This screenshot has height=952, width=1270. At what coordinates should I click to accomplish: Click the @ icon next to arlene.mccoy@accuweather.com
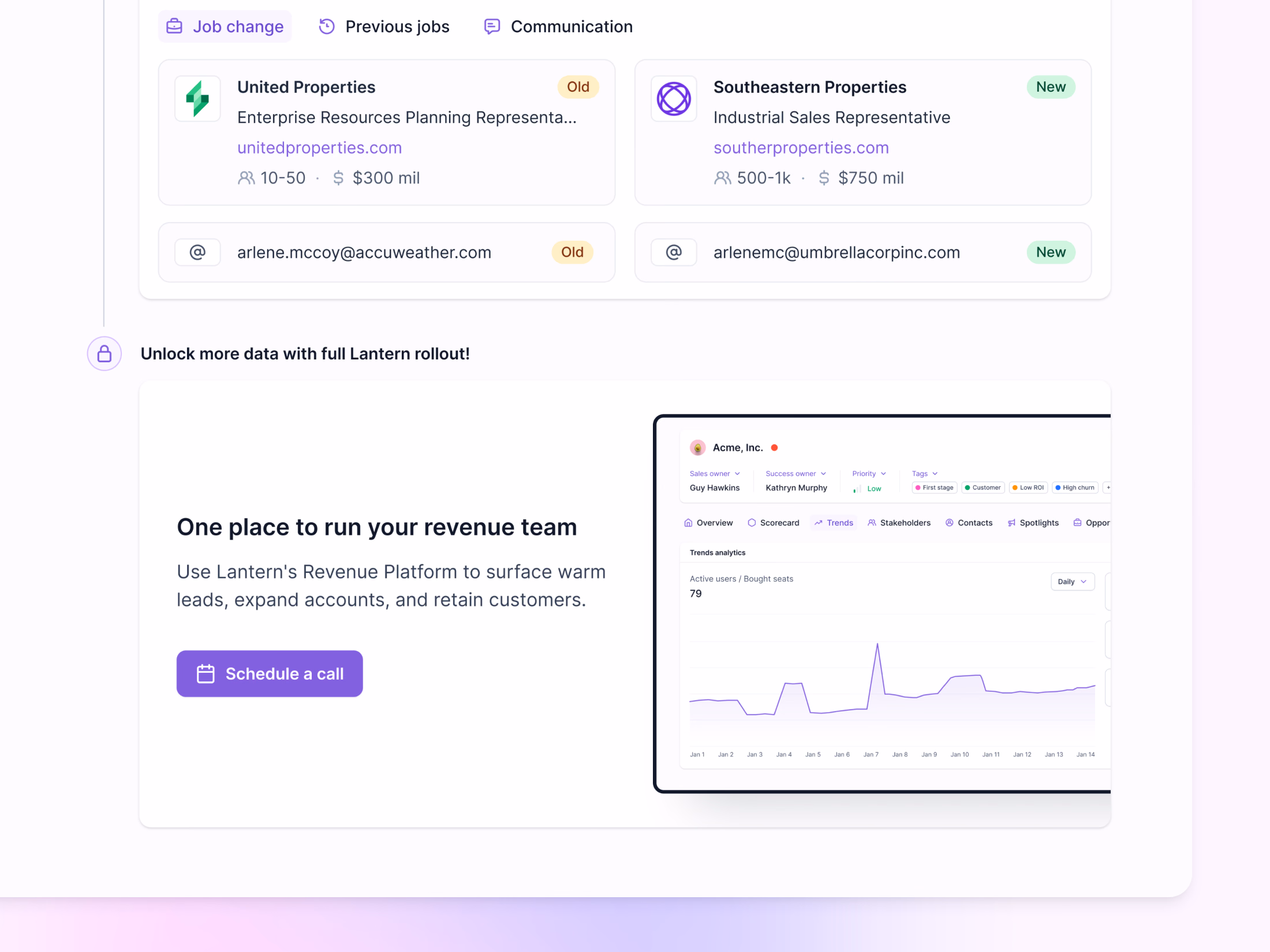[197, 252]
